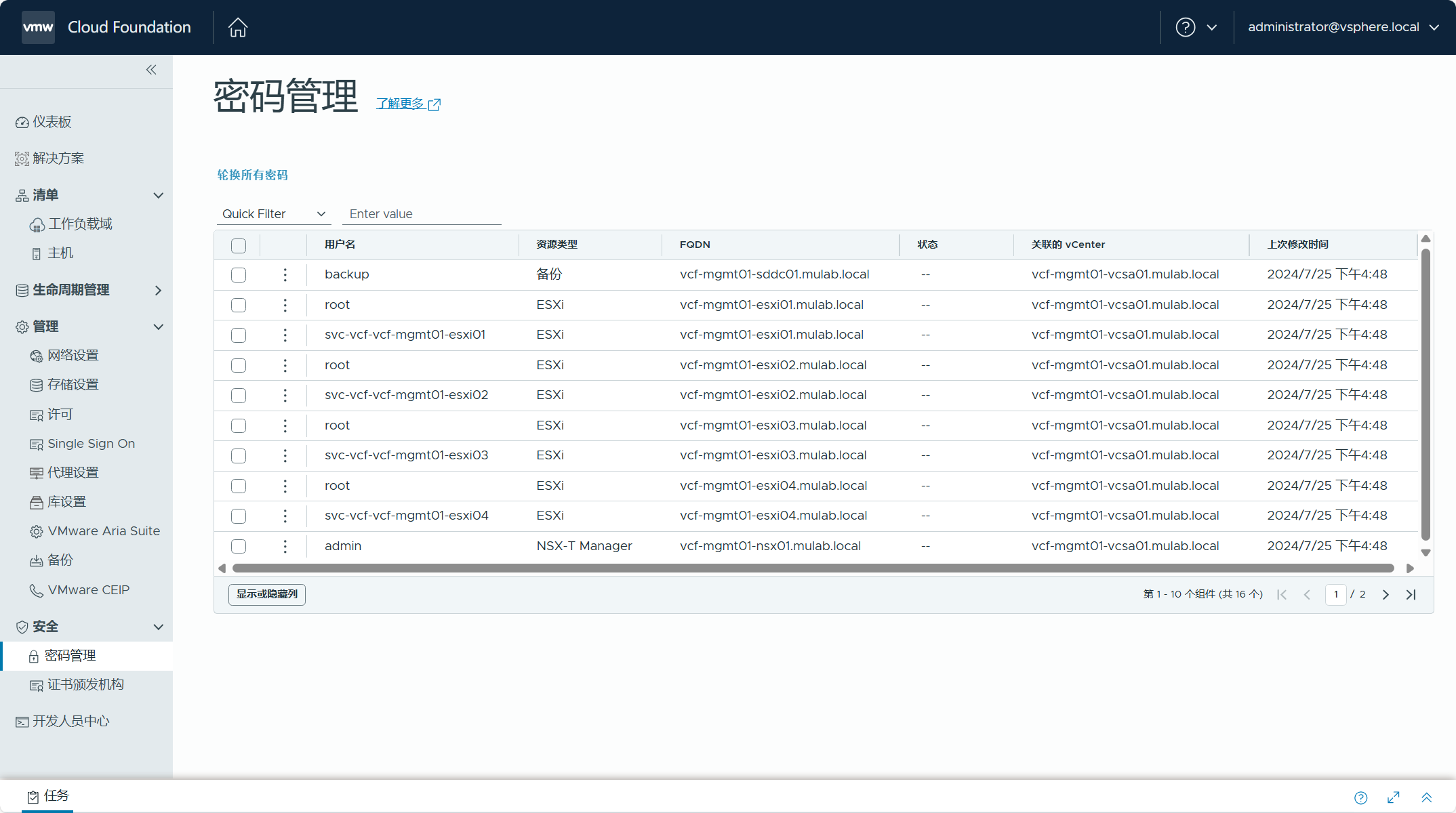This screenshot has width=1456, height=813.
Task: Click tasks panel help icon
Action: 1360,797
